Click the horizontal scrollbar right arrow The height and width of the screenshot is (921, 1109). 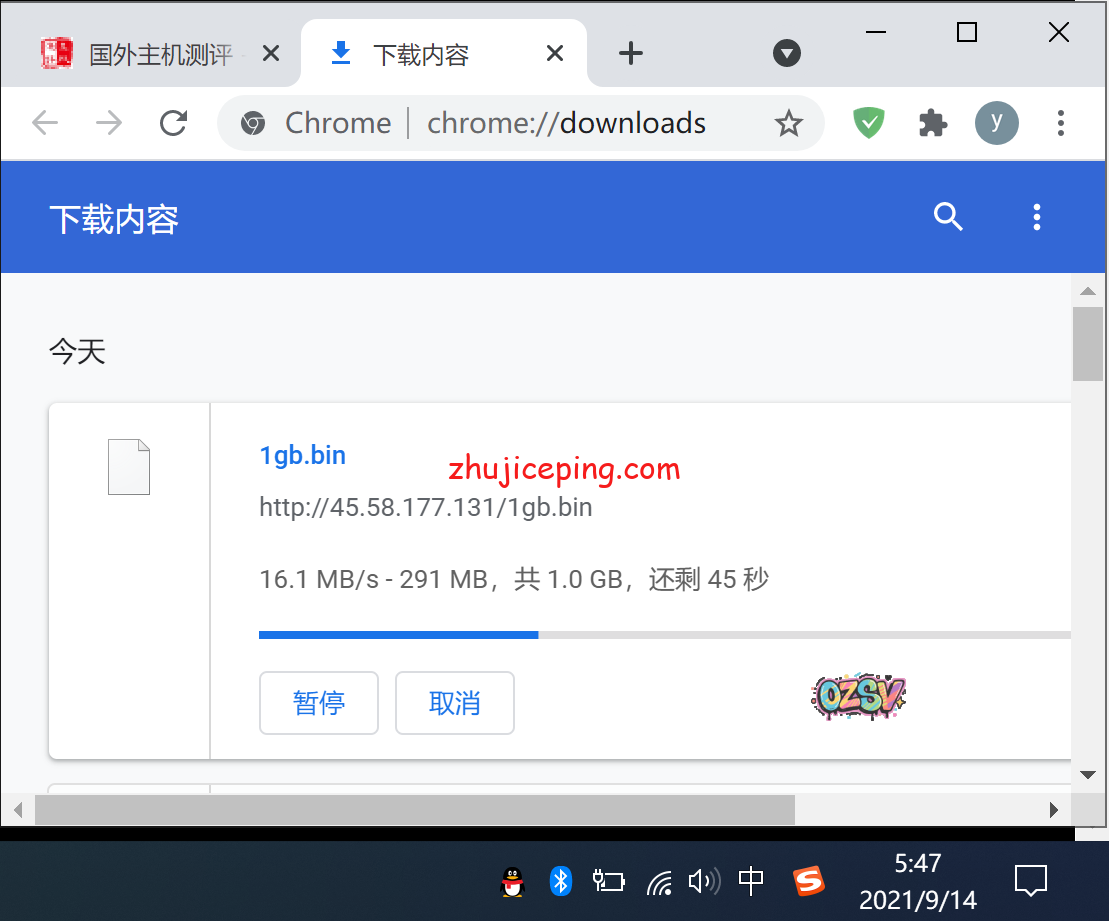[x=1053, y=809]
